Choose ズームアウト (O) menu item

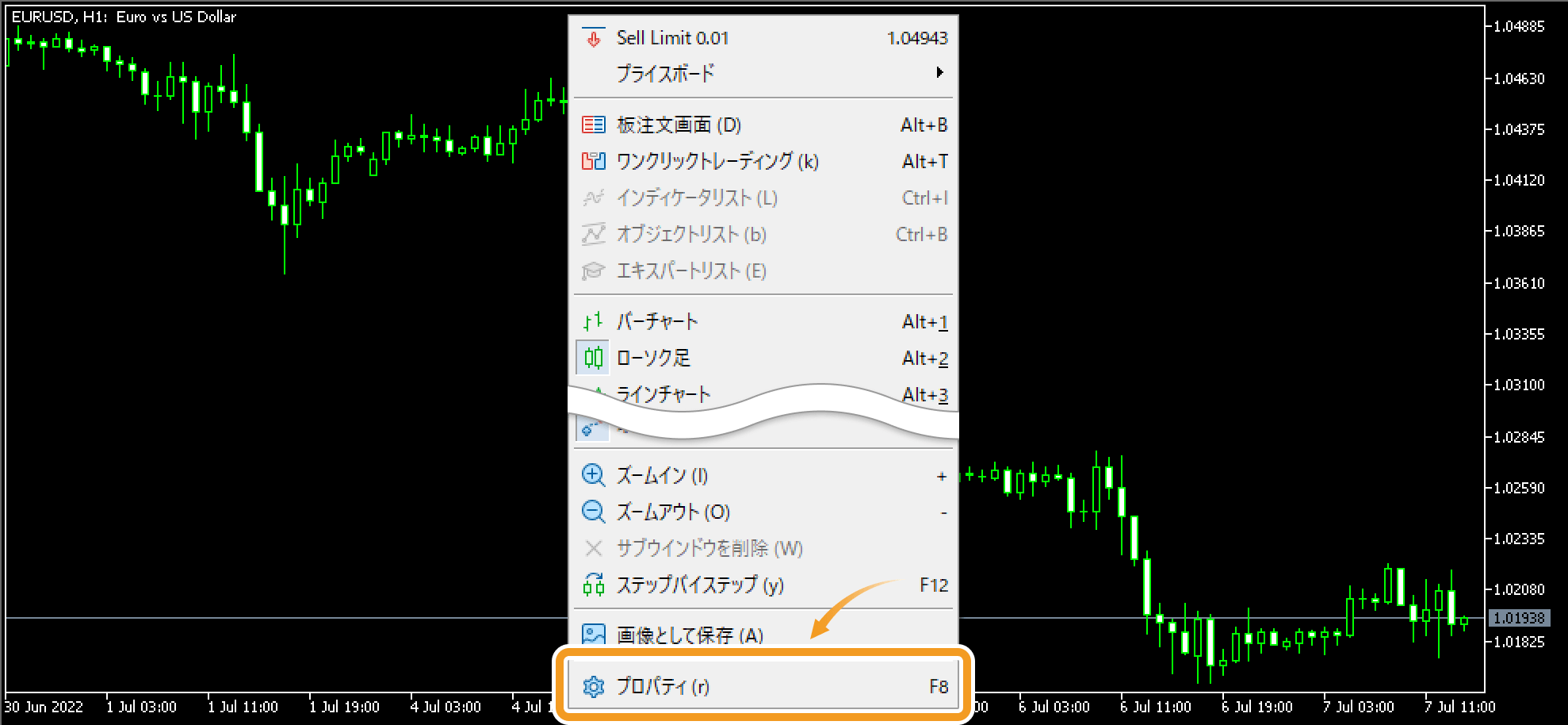pos(764,512)
